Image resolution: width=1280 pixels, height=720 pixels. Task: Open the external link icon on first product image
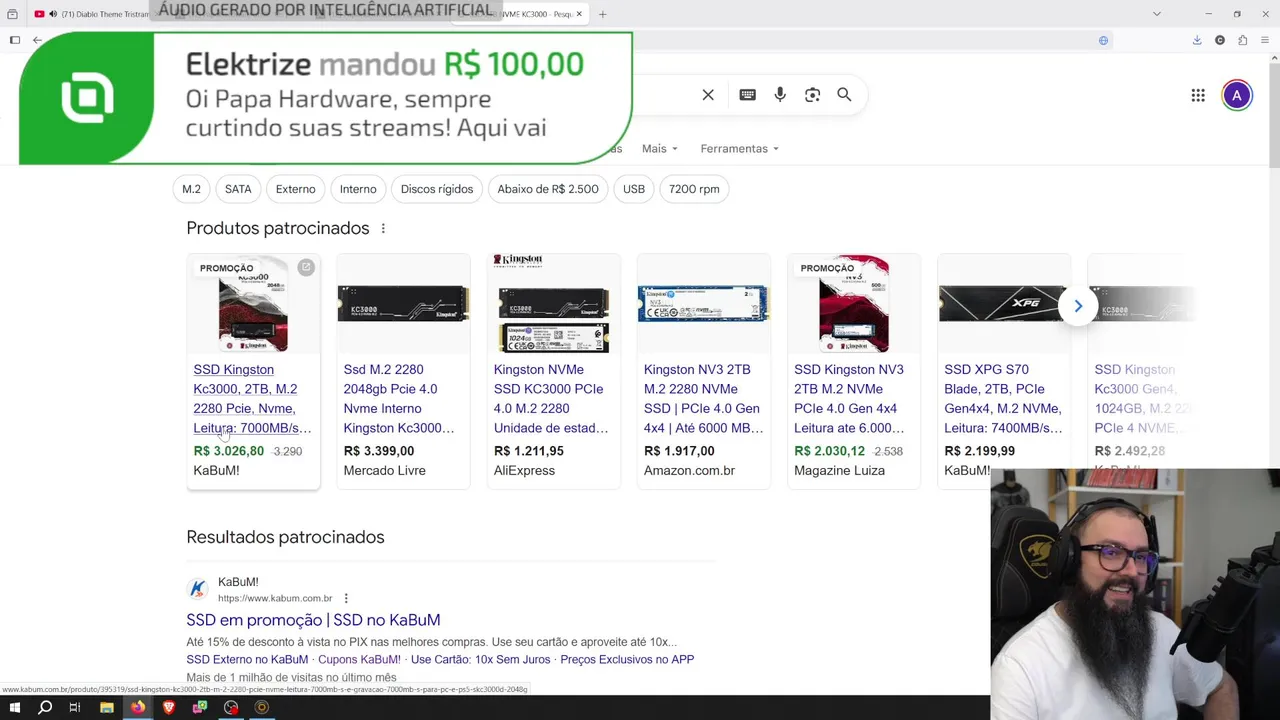click(306, 267)
